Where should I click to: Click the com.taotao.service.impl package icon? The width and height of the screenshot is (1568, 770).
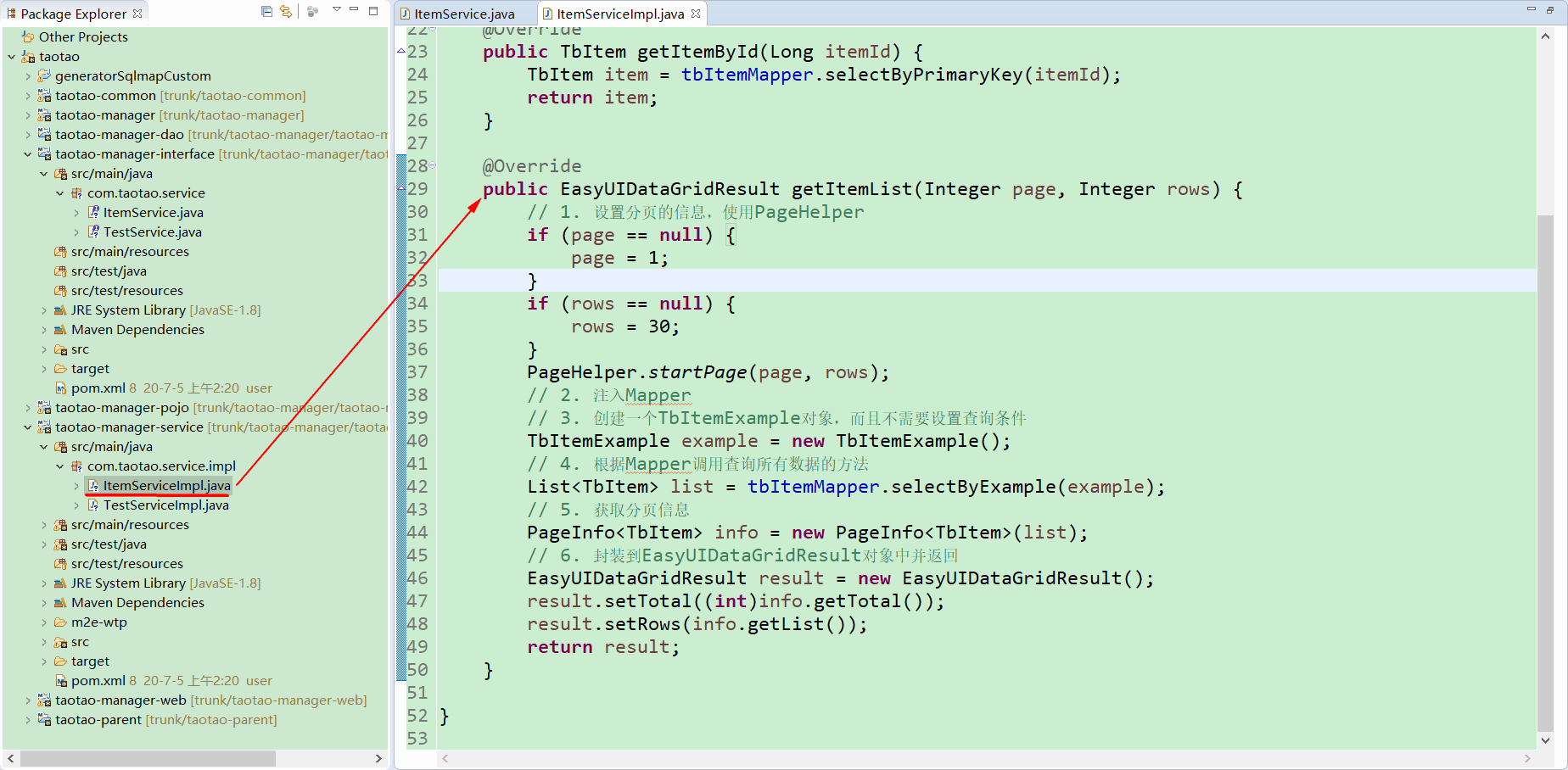click(x=76, y=466)
